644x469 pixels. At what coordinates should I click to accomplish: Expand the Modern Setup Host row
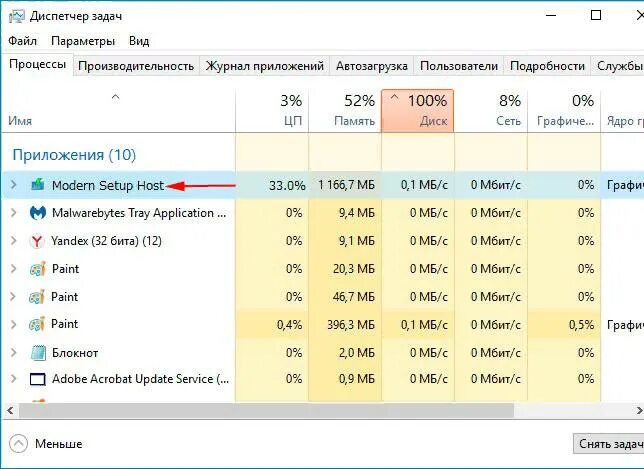13,185
